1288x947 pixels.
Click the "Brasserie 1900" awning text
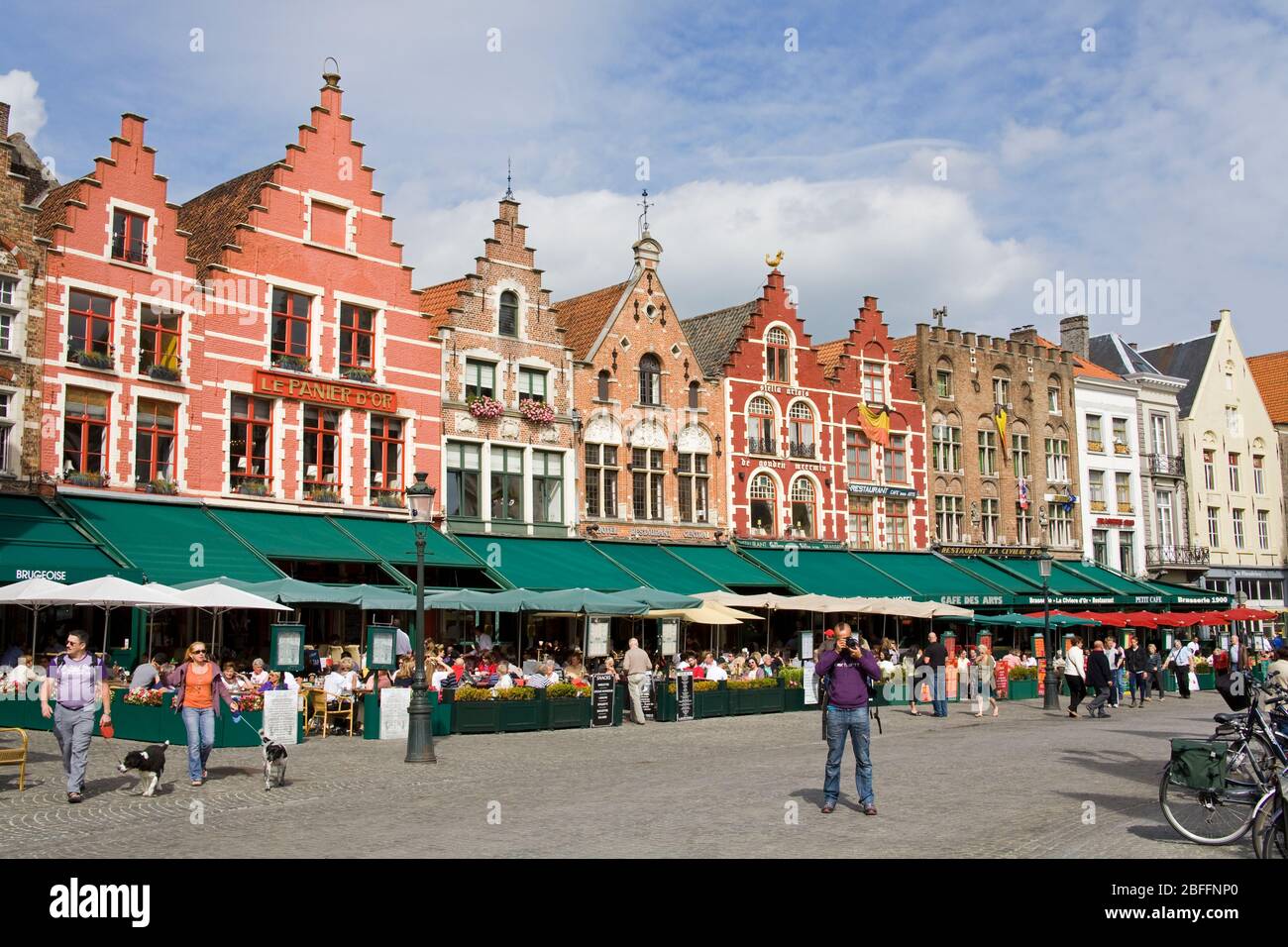[x=1204, y=599]
